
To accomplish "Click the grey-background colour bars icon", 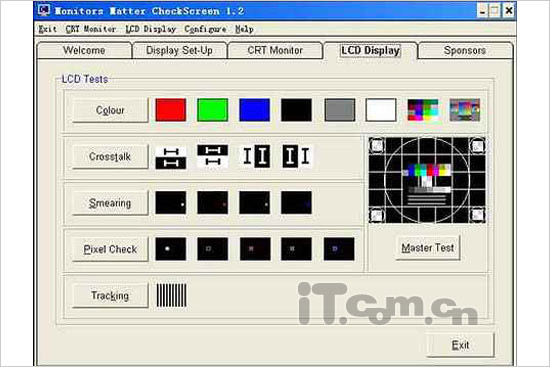I will click(465, 110).
